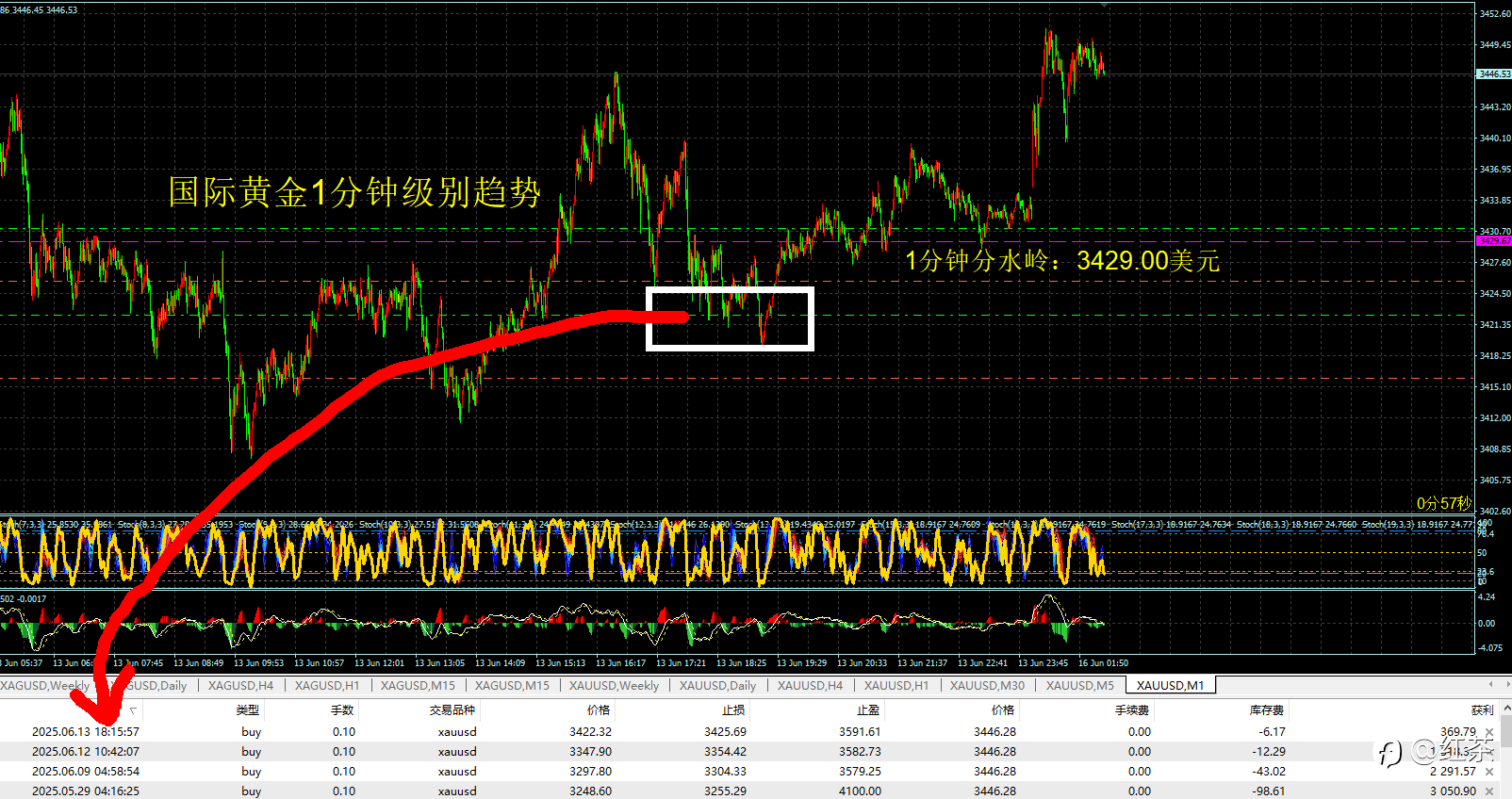Open the XAUUSD,M5 chart tab
The height and width of the screenshot is (799, 1512).
pos(1079,686)
